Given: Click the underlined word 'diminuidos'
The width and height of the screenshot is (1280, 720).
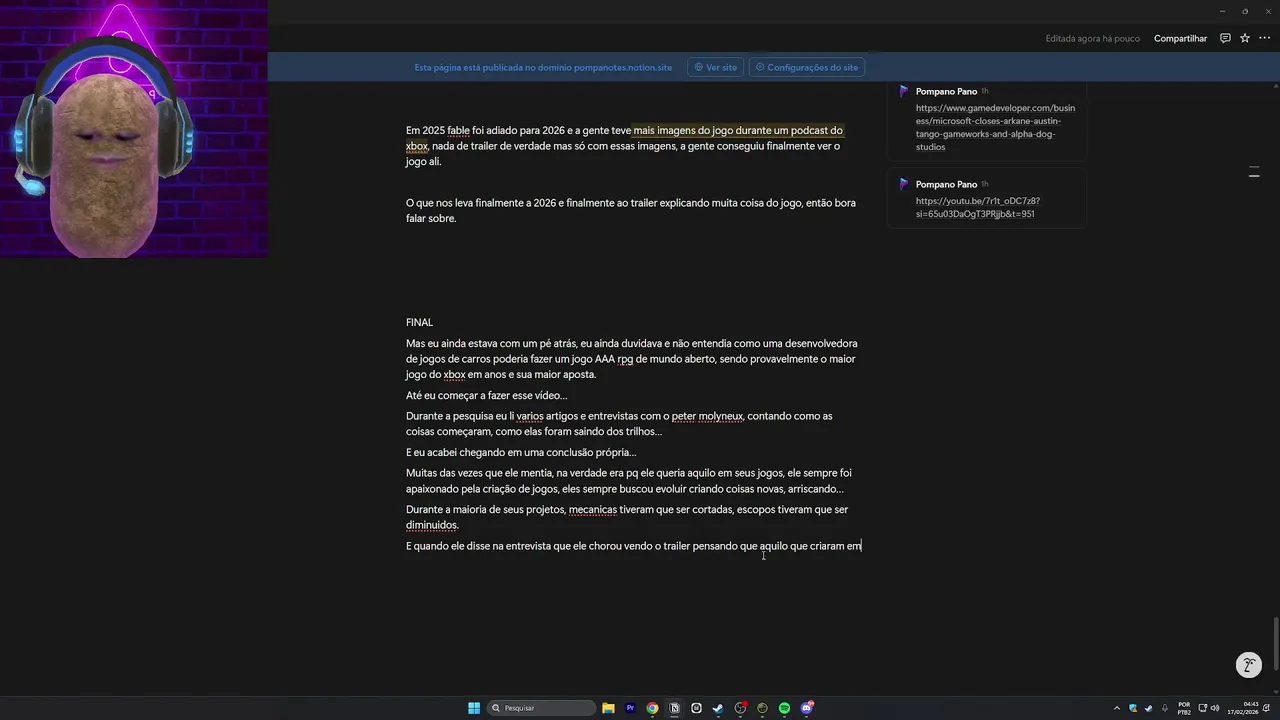Looking at the screenshot, I should point(431,525).
